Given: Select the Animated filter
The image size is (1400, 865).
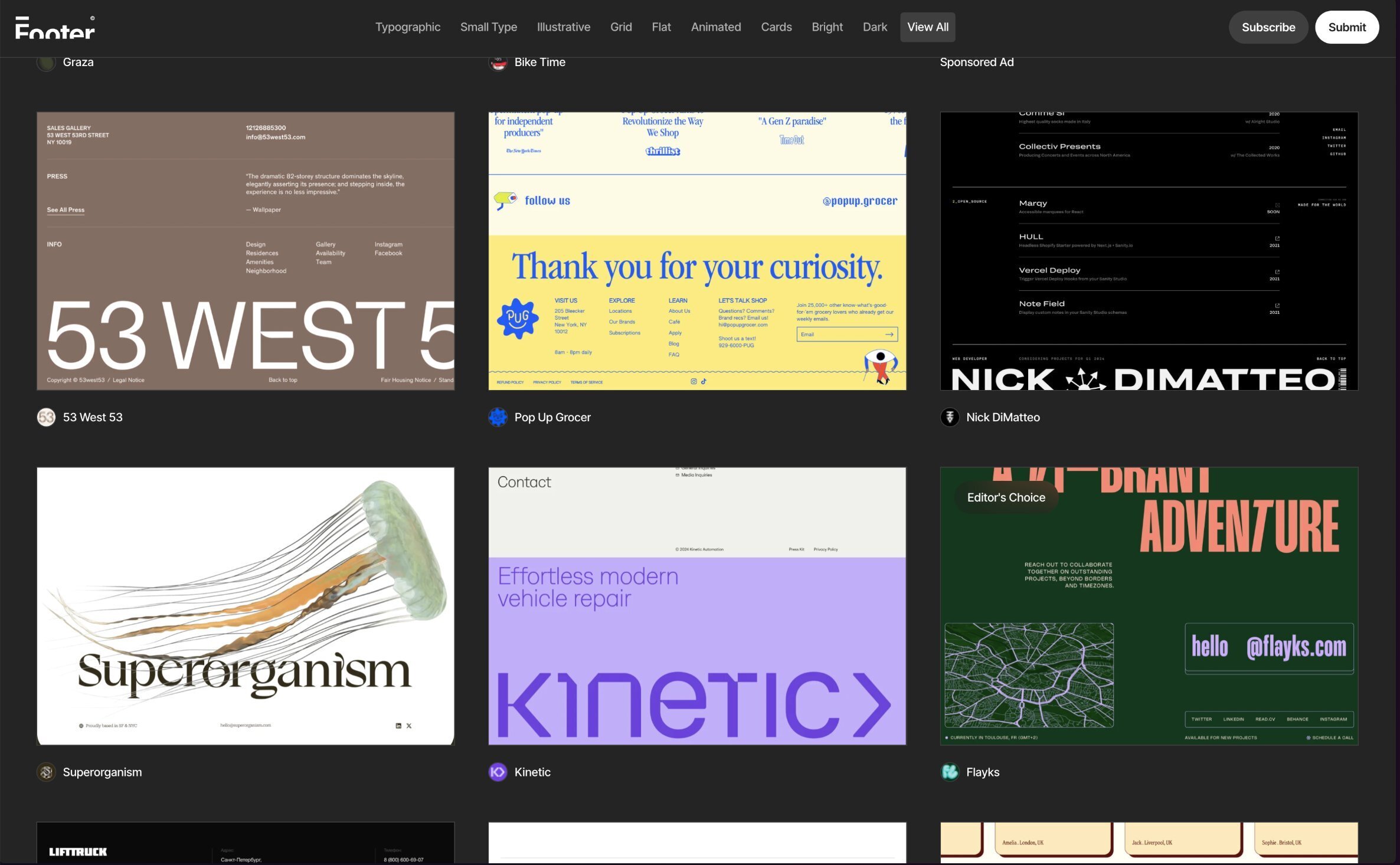Looking at the screenshot, I should (x=716, y=27).
